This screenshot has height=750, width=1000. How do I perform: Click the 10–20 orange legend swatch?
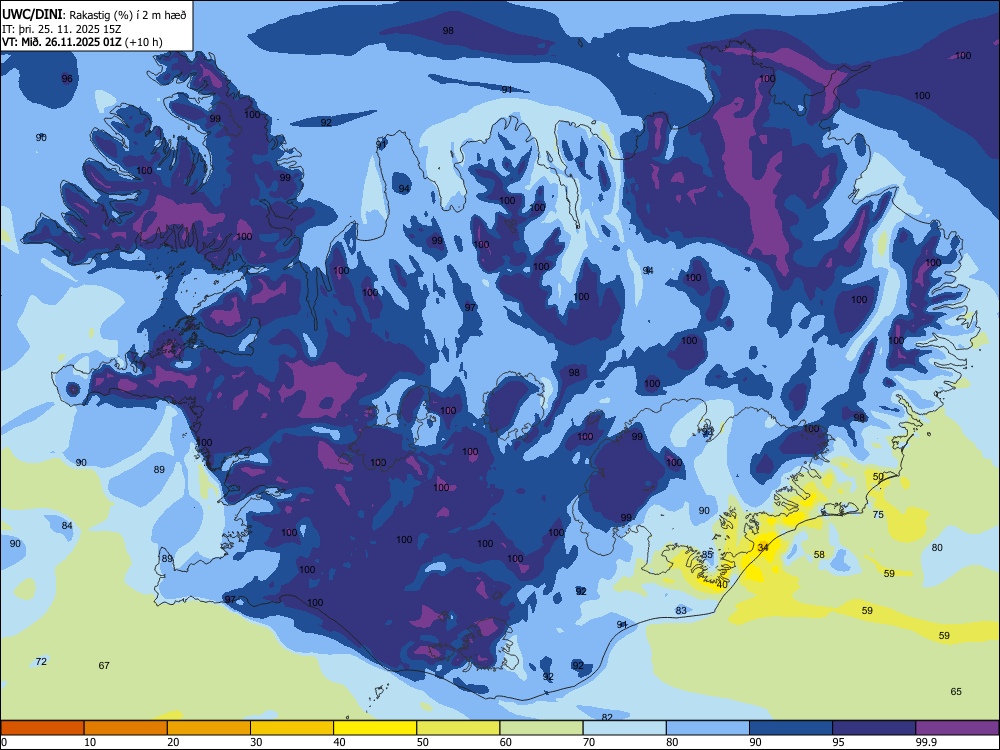[x=126, y=728]
